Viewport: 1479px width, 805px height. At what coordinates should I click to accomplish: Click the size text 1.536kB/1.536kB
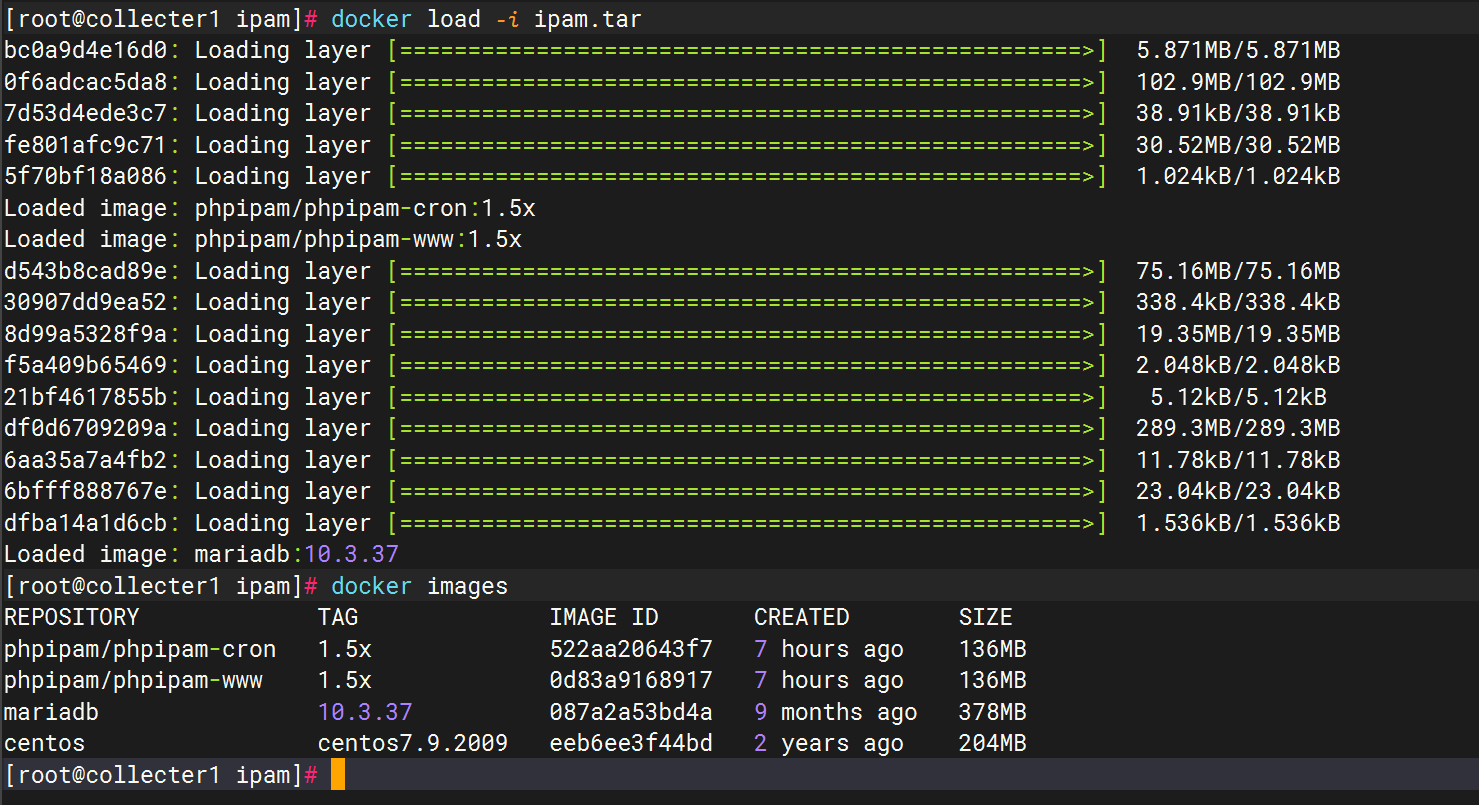click(1238, 523)
